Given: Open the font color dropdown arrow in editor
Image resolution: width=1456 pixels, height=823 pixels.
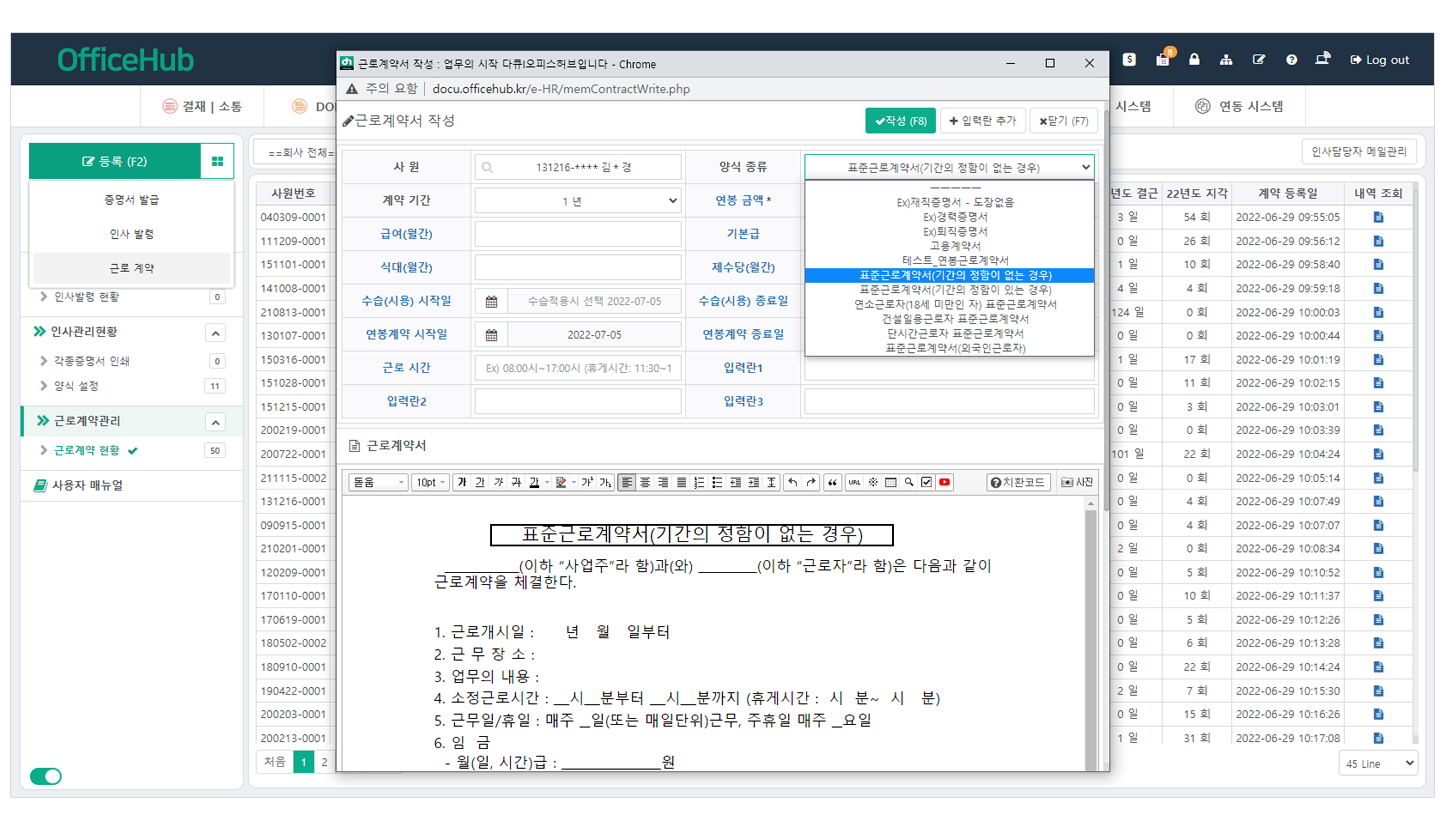Looking at the screenshot, I should [x=548, y=482].
